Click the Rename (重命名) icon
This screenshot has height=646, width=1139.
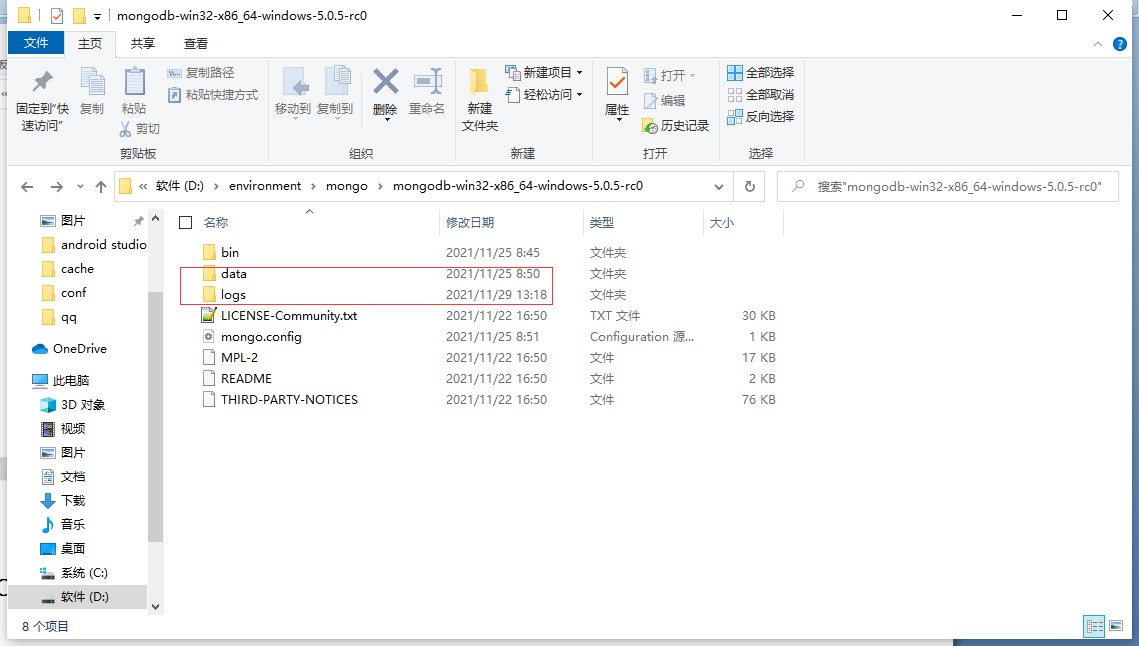click(428, 81)
